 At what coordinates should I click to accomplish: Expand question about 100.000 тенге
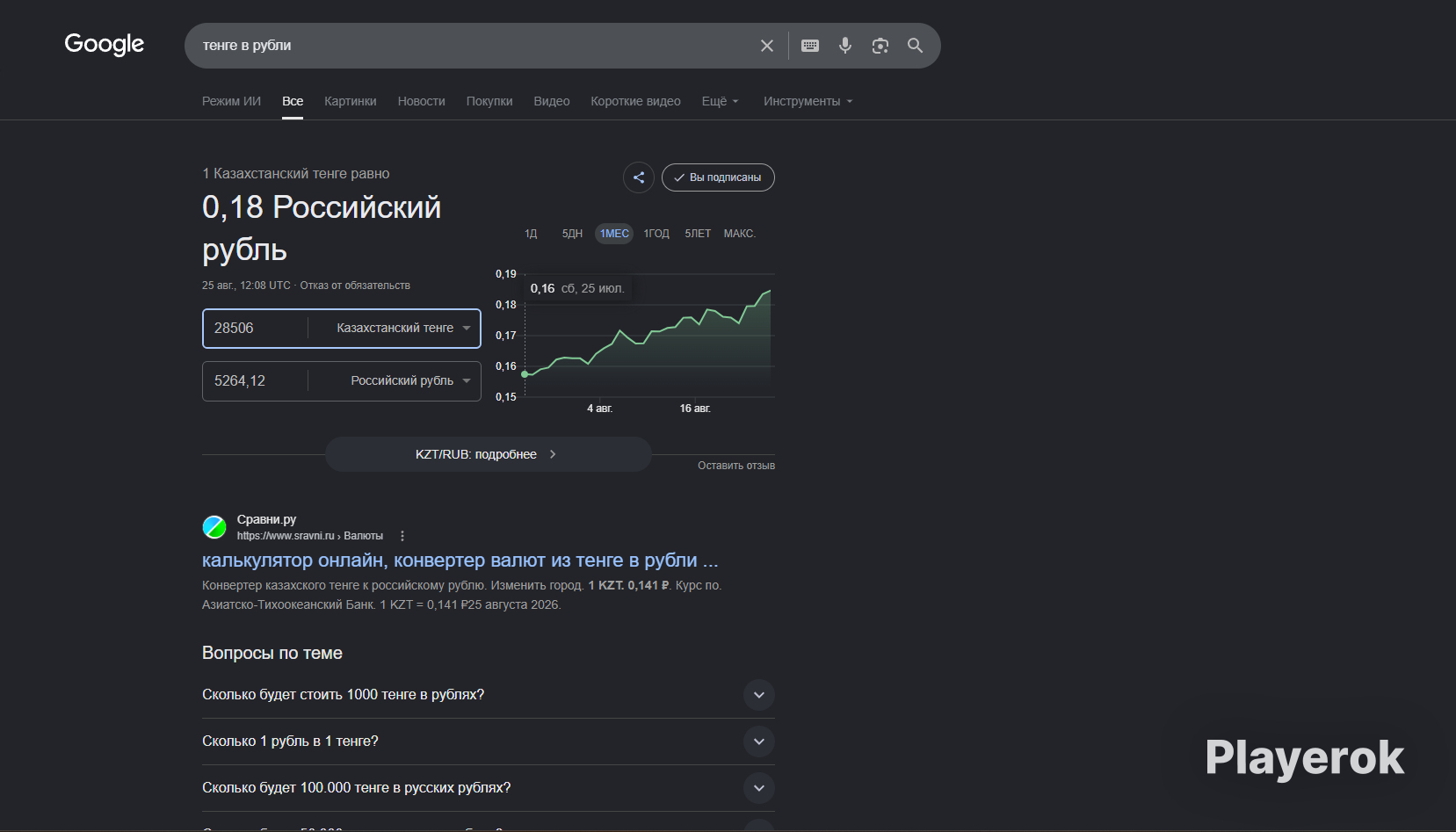coord(489,788)
